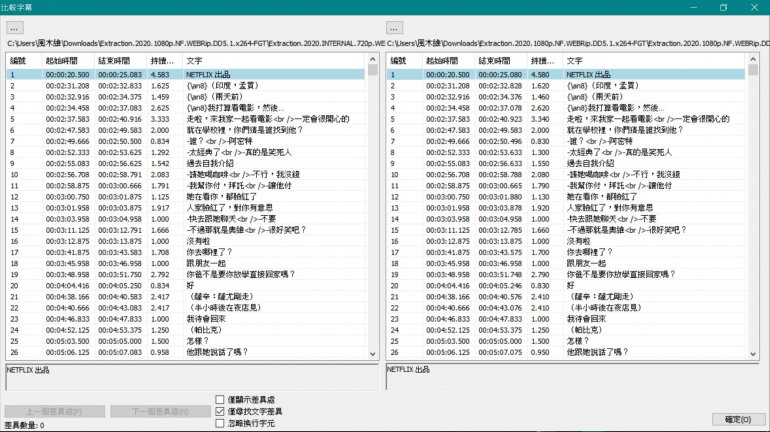The image size is (770, 432).
Task: Select left list row with end time 00:02:32.833
Action: pos(186,85)
